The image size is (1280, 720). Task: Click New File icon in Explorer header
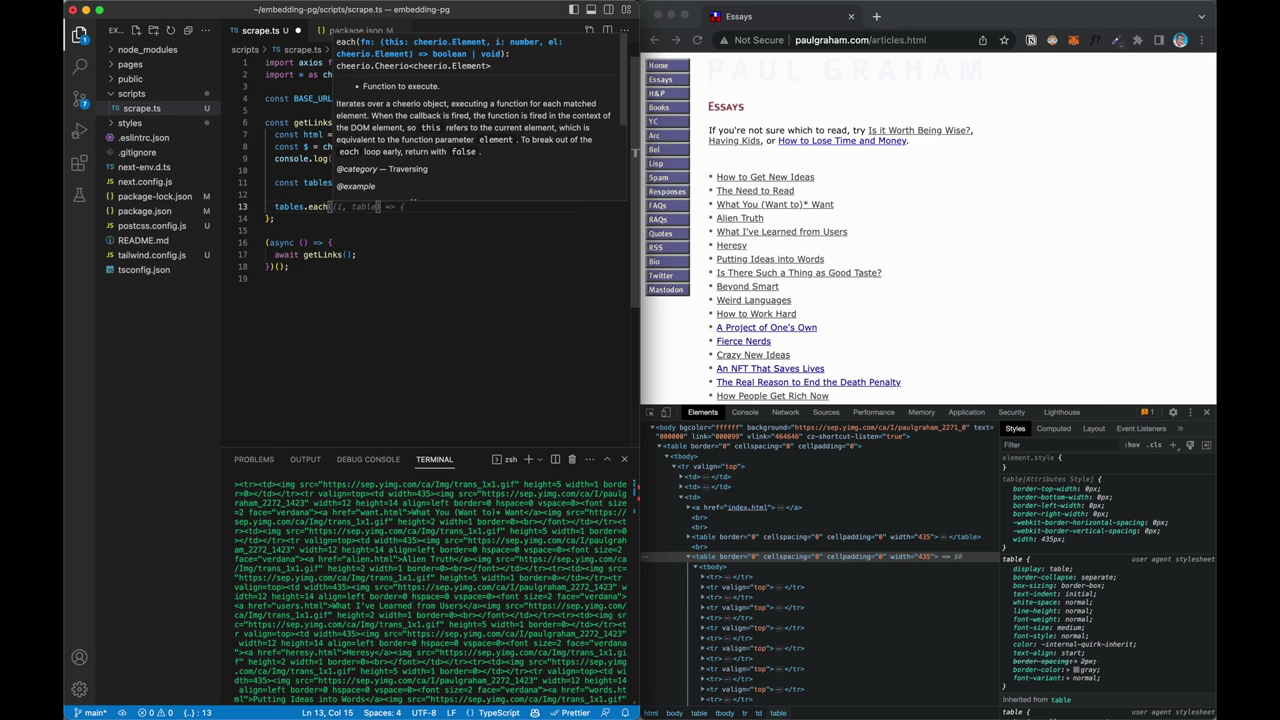coord(136,31)
